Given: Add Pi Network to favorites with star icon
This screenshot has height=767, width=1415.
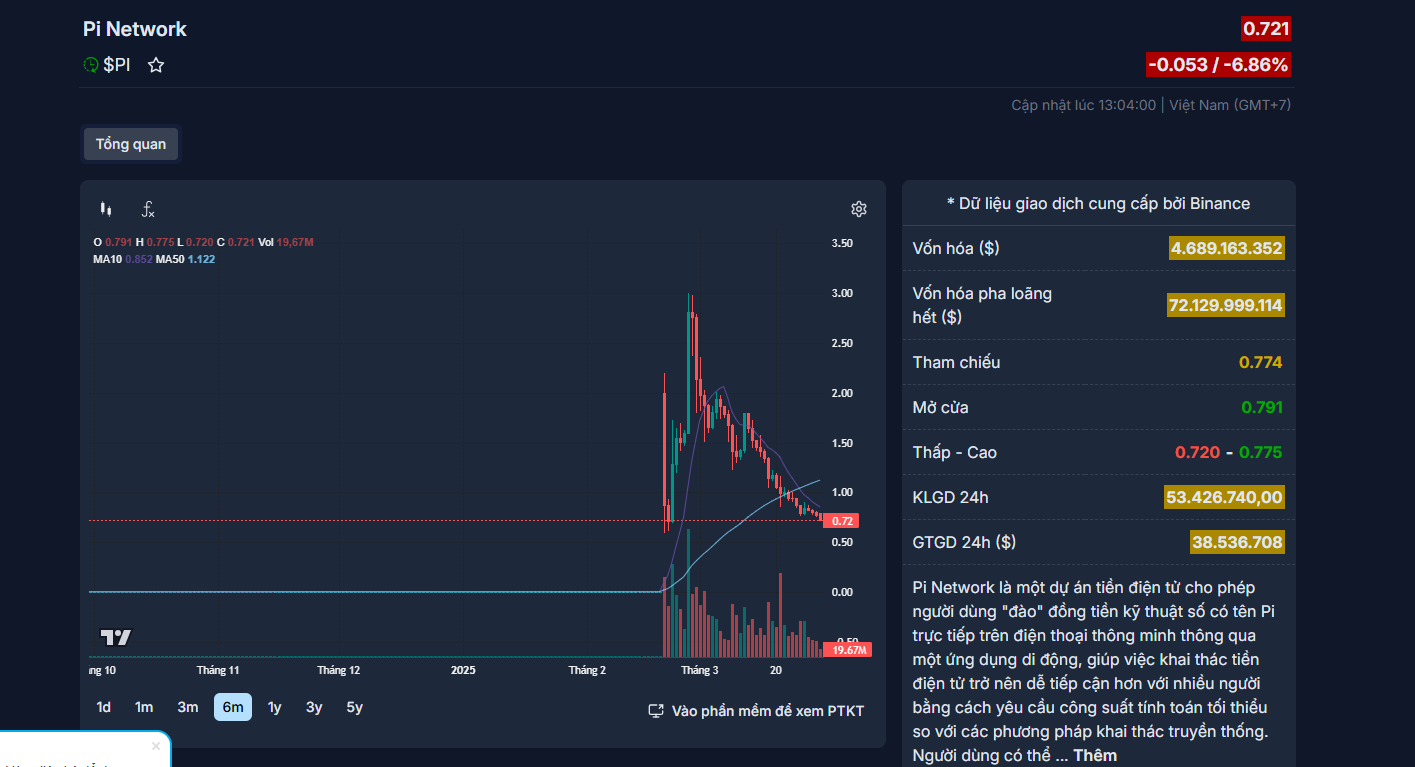Looking at the screenshot, I should pos(156,65).
